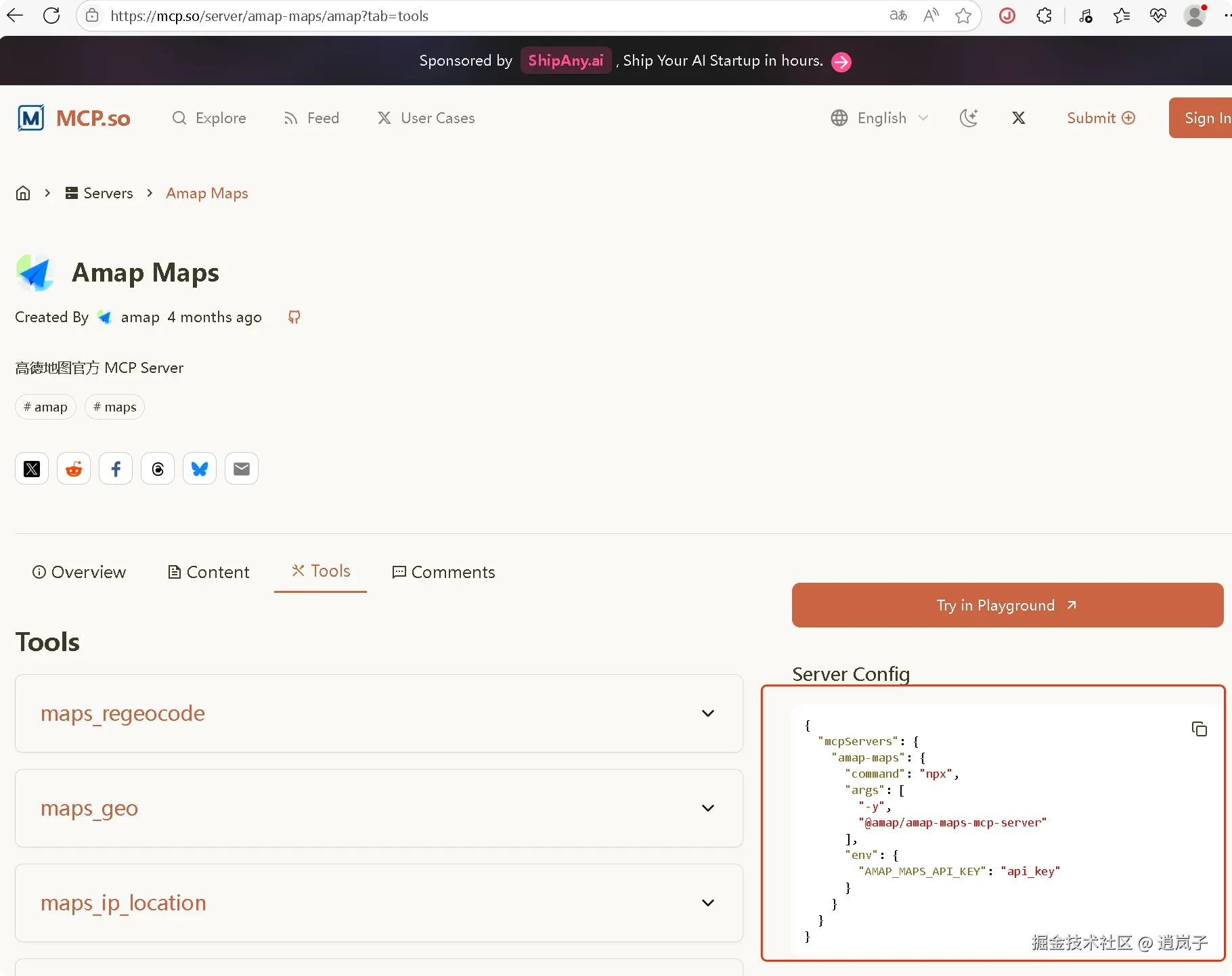Viewport: 1232px width, 976px height.
Task: Open the favorites list icon
Action: [1122, 15]
